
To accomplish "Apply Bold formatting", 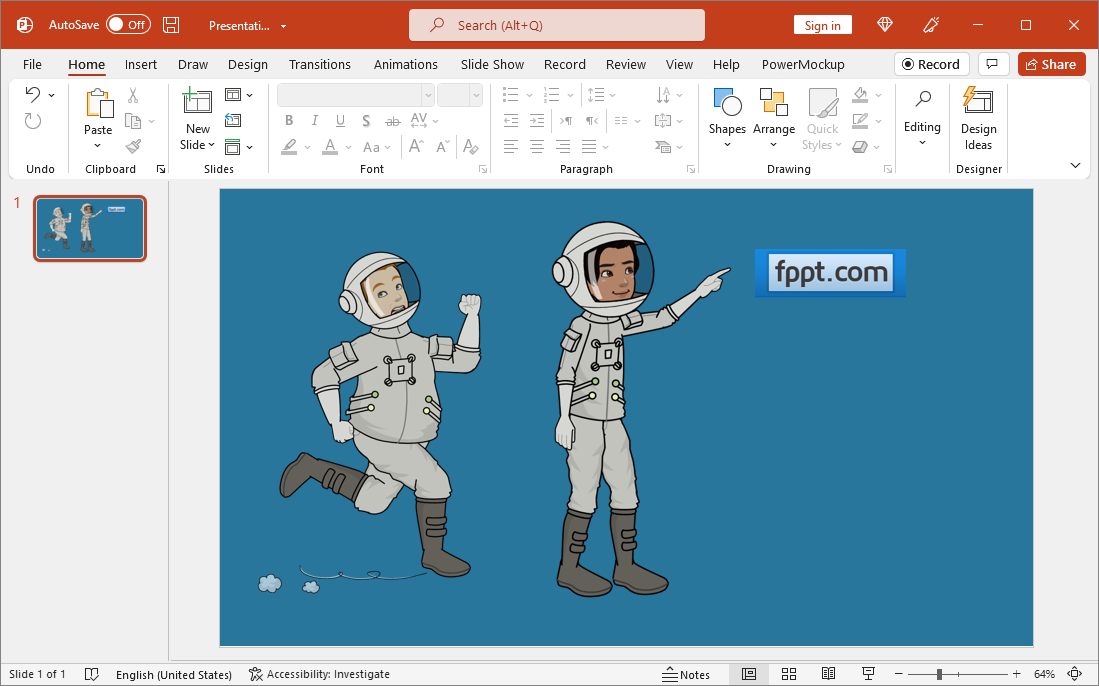I will click(x=289, y=121).
